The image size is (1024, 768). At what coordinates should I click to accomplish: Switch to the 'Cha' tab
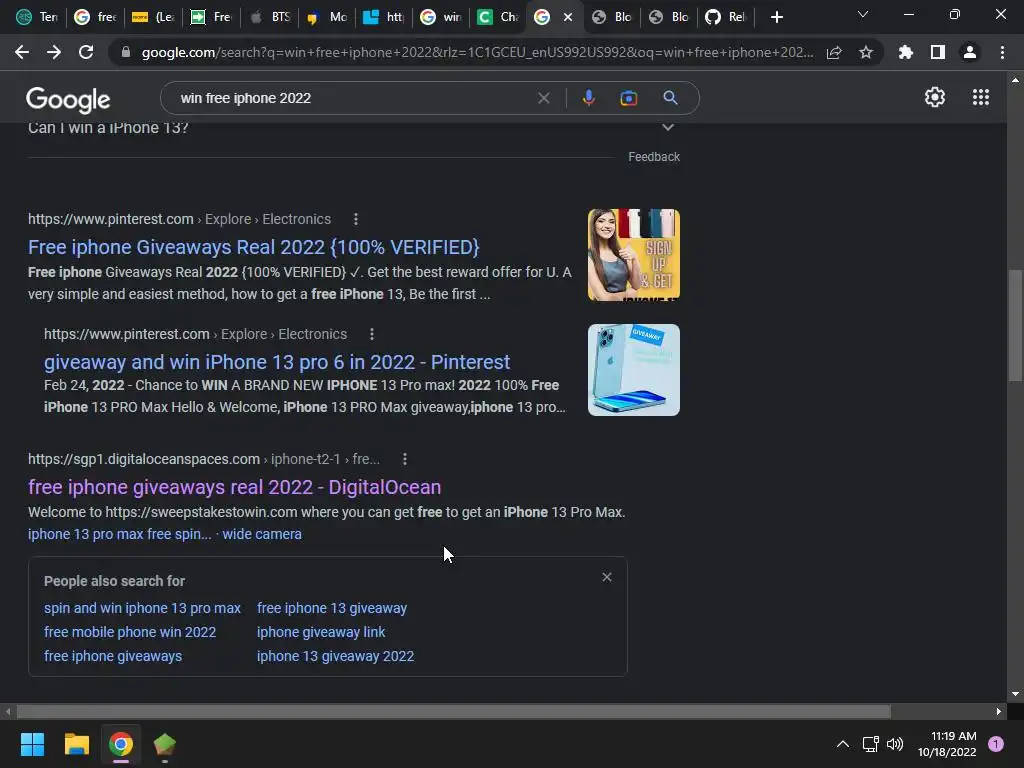coord(498,17)
